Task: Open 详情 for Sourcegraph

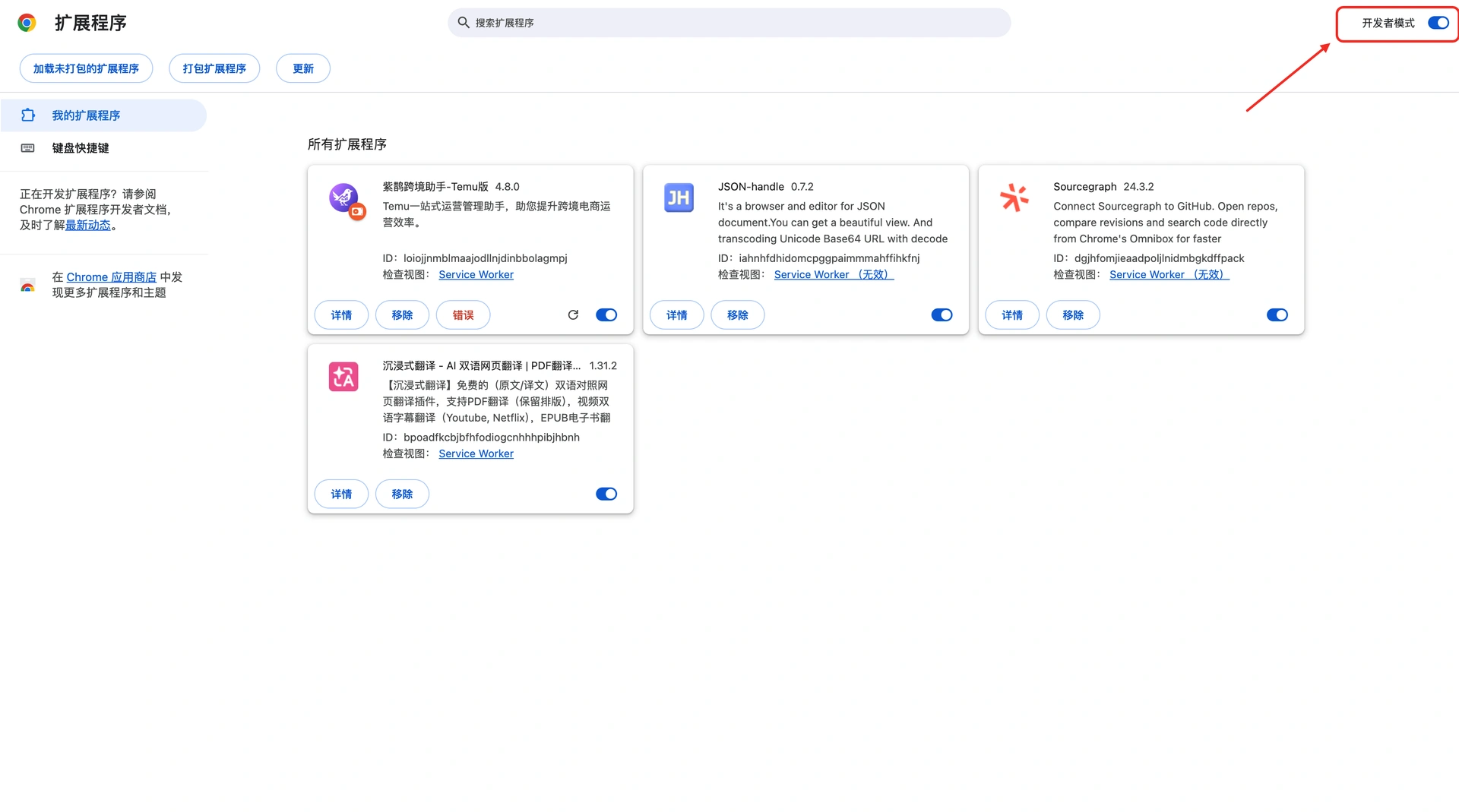Action: (x=1012, y=315)
